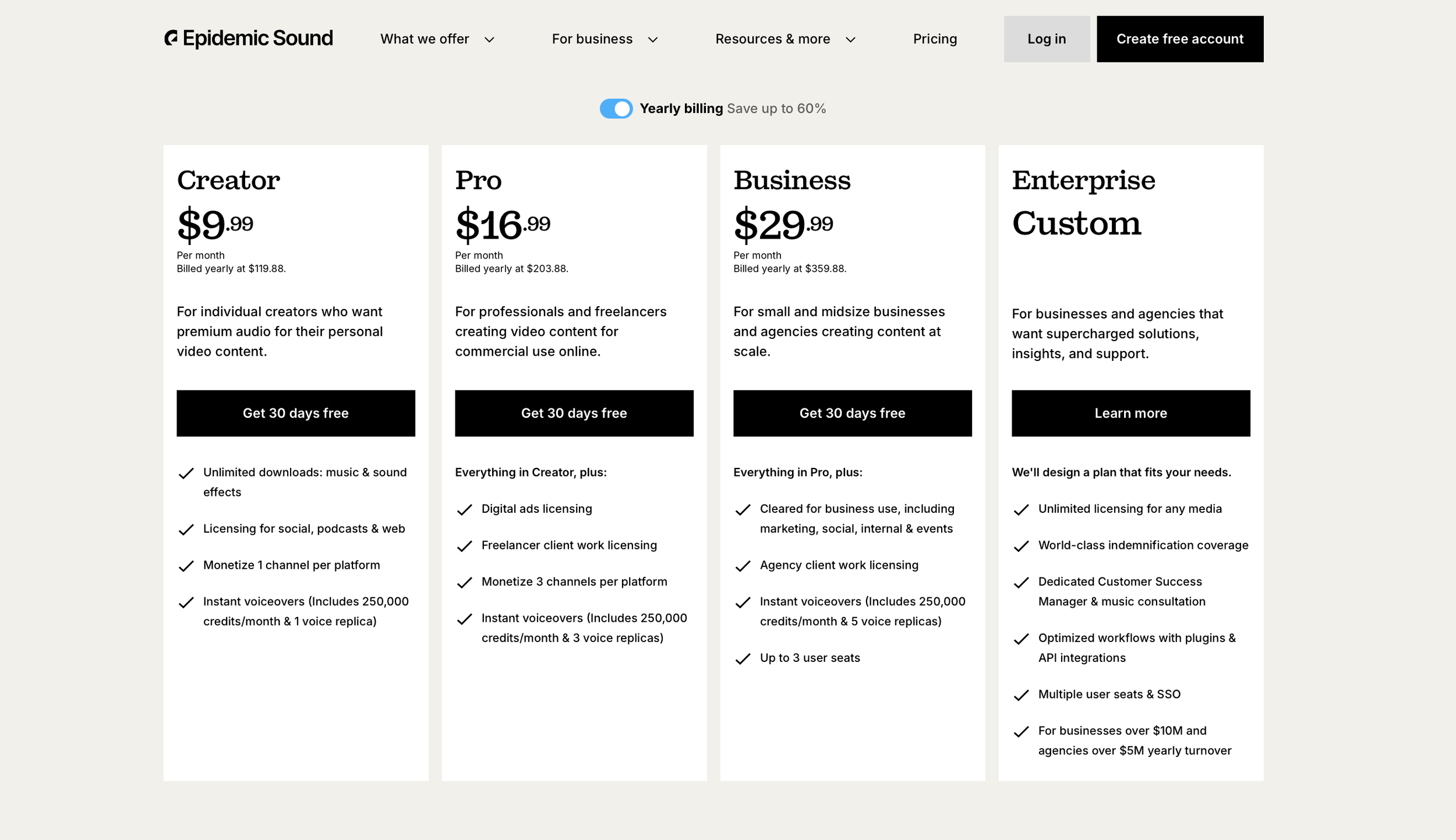Click Create free account
1456x840 pixels.
(x=1179, y=39)
